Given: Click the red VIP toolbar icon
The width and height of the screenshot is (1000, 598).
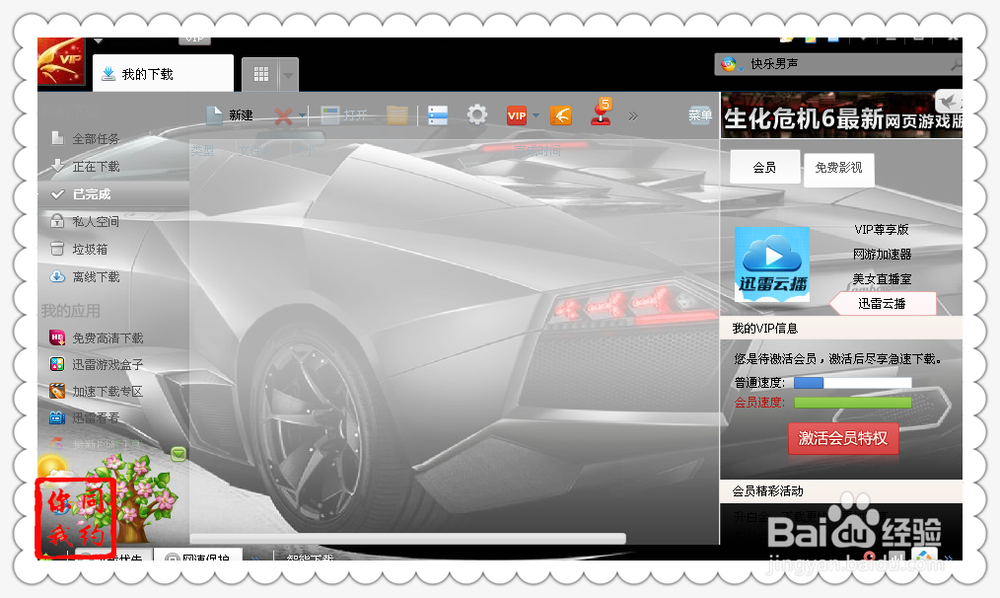Looking at the screenshot, I should (517, 116).
